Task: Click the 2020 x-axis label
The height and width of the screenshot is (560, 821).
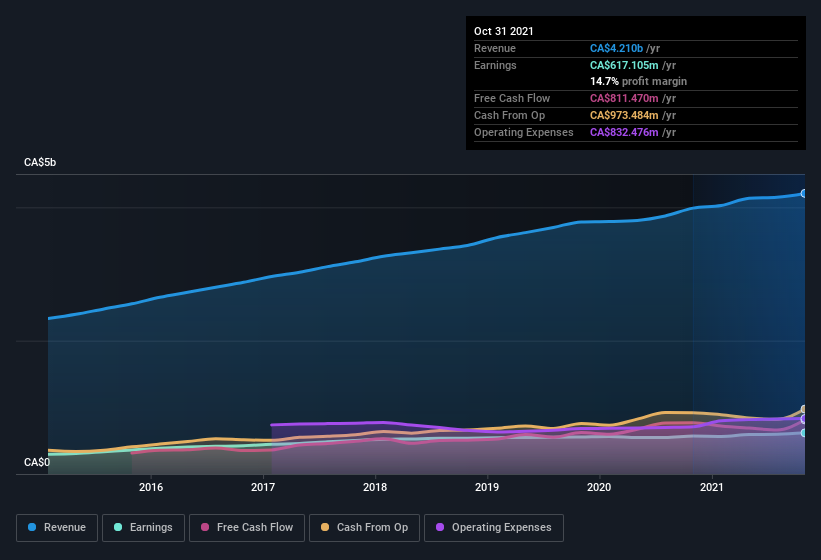Action: point(599,487)
